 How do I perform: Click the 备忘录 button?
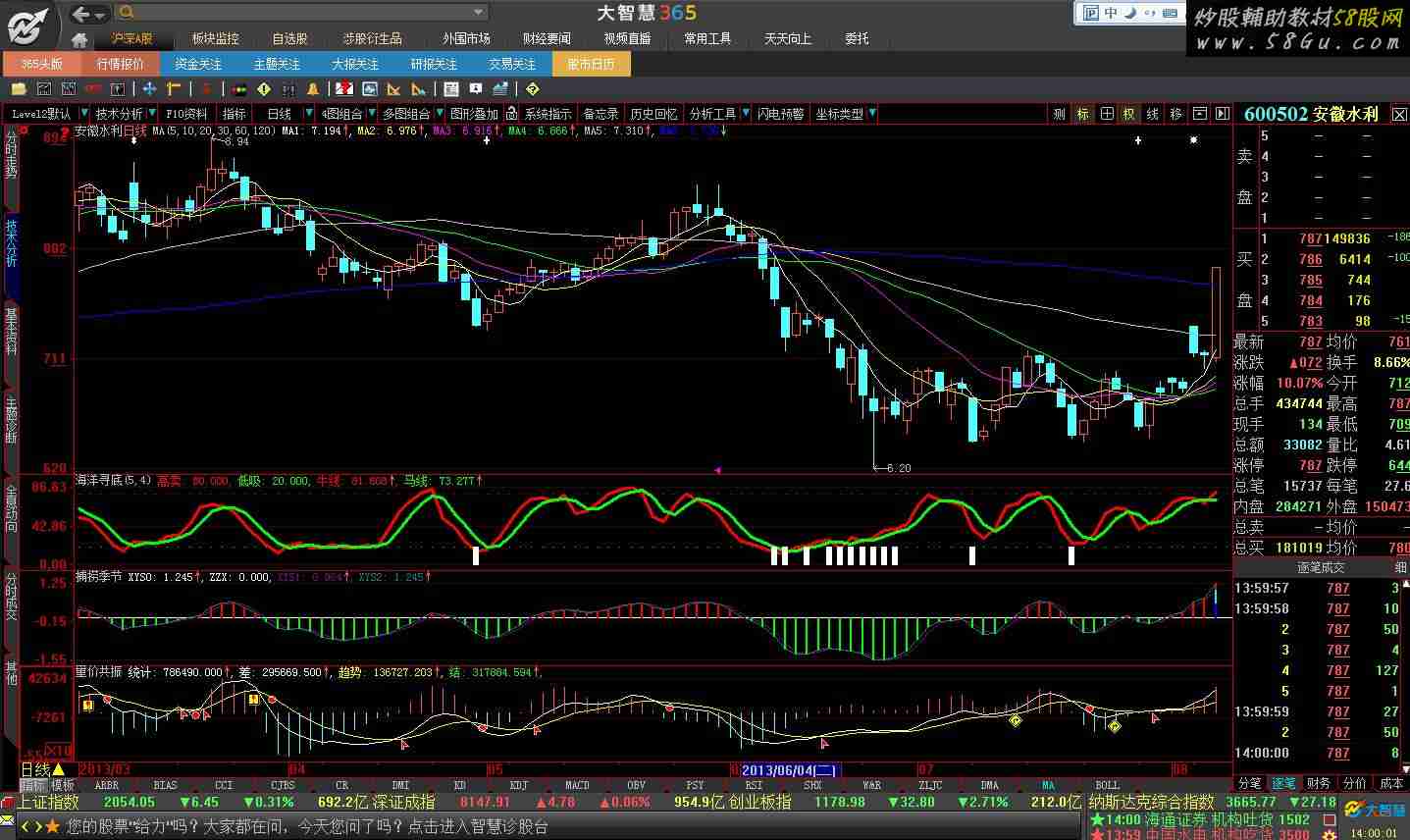tap(601, 114)
